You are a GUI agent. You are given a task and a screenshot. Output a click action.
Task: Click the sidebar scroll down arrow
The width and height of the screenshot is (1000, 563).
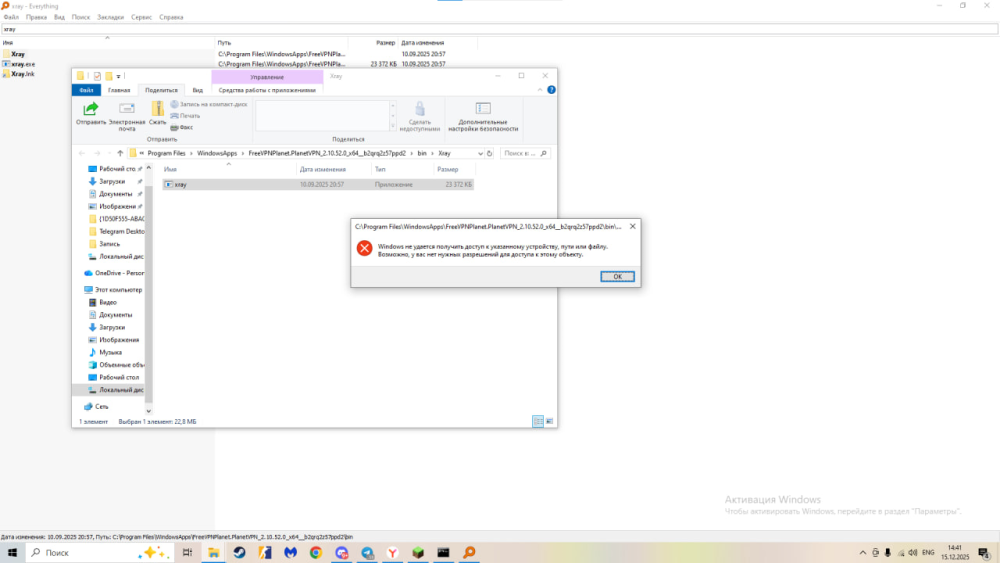(x=149, y=411)
